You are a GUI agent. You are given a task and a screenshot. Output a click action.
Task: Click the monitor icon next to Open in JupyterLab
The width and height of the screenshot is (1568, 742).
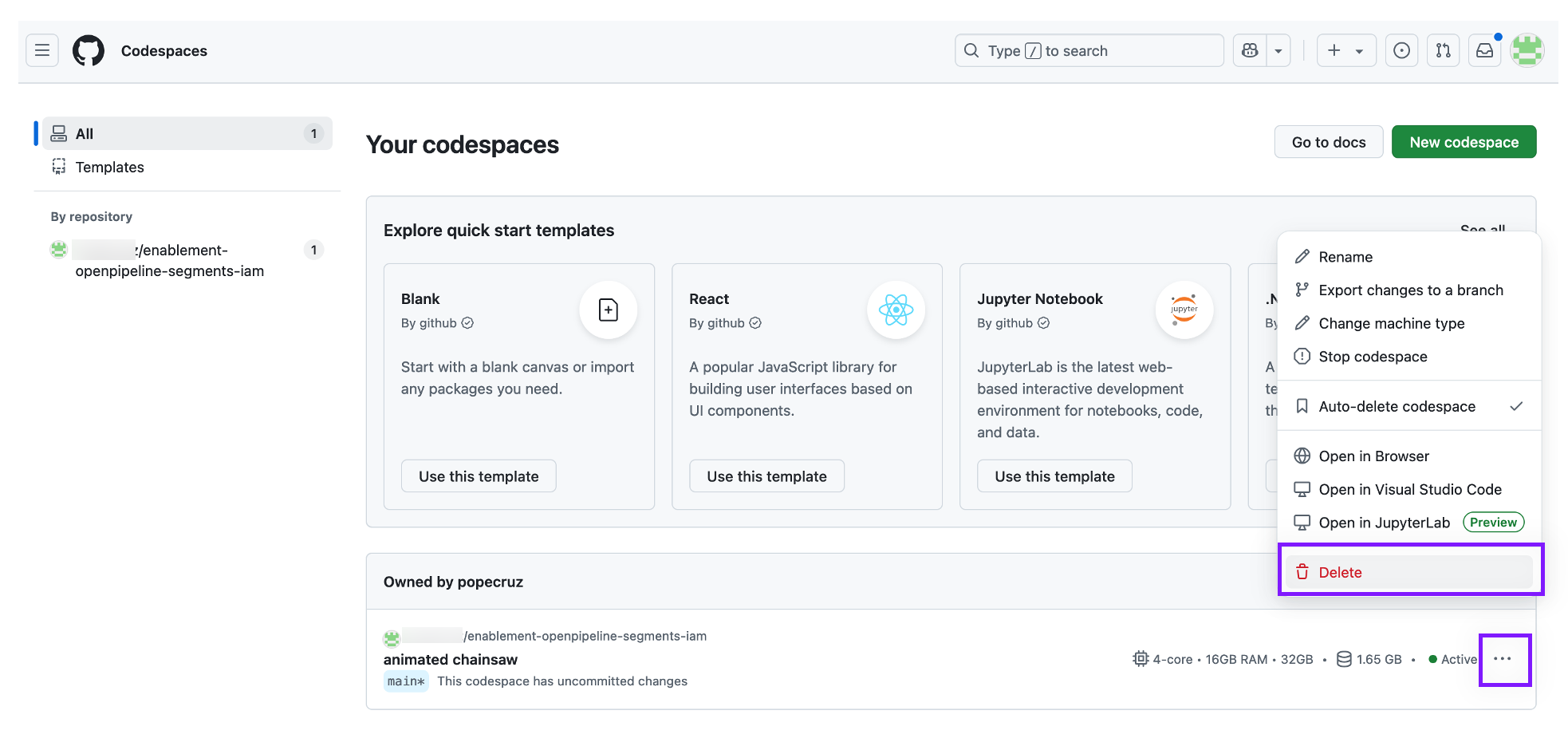pyautogui.click(x=1302, y=523)
